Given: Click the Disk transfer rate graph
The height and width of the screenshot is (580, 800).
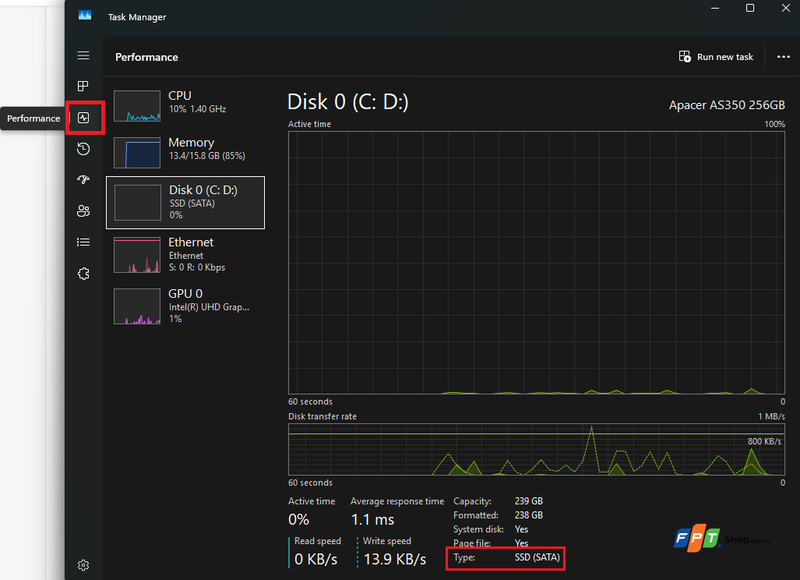Looking at the screenshot, I should click(536, 449).
